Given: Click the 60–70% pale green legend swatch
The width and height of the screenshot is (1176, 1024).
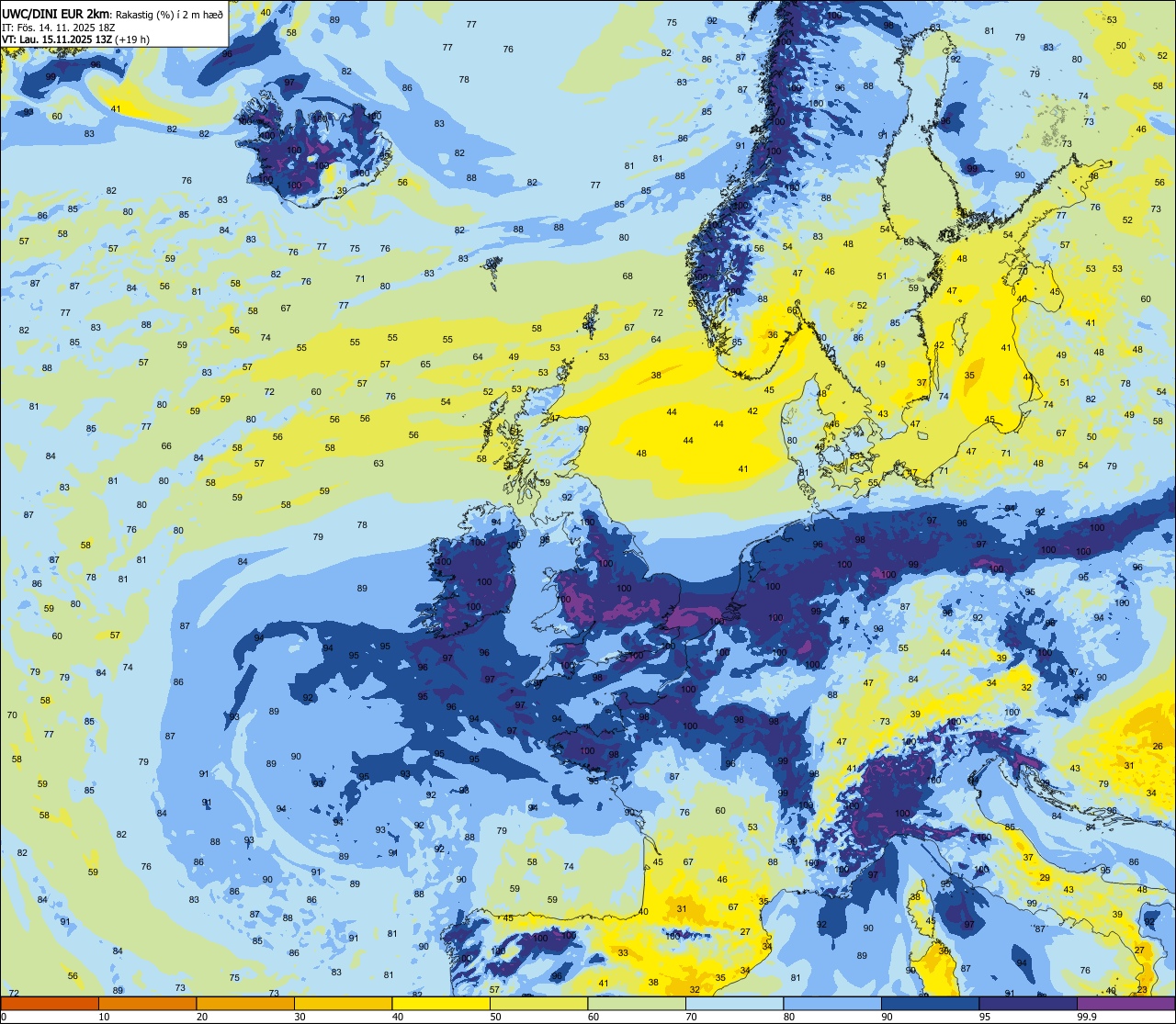Looking at the screenshot, I should tap(637, 1004).
